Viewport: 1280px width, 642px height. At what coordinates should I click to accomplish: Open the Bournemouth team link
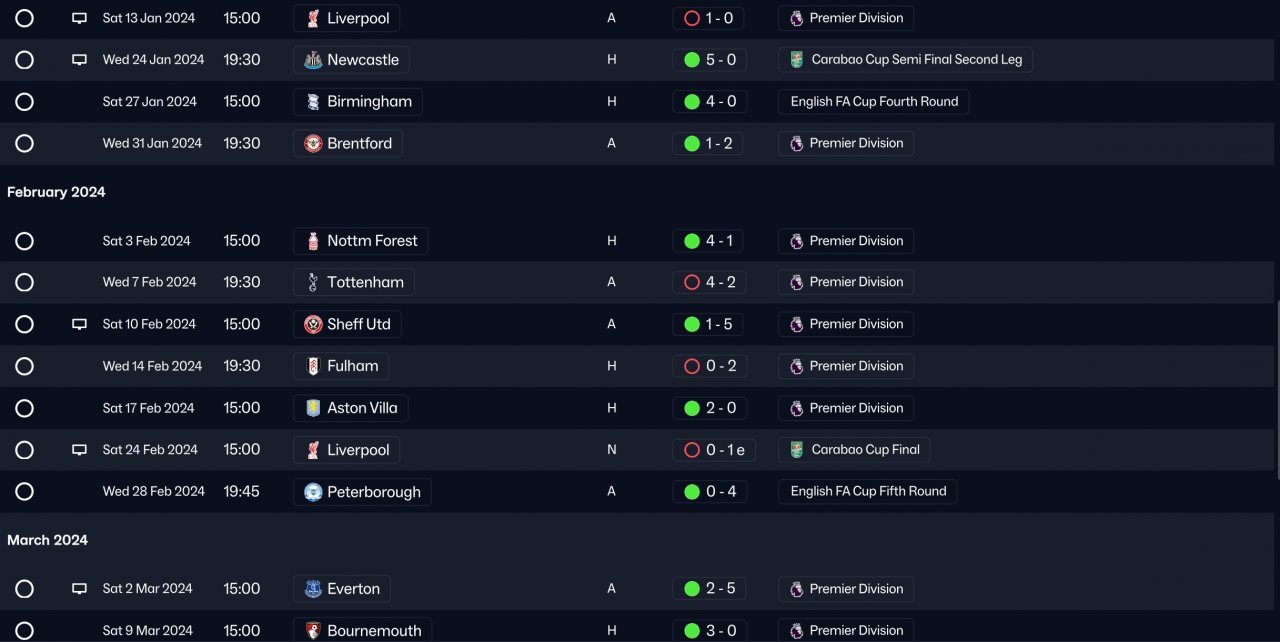tap(373, 631)
